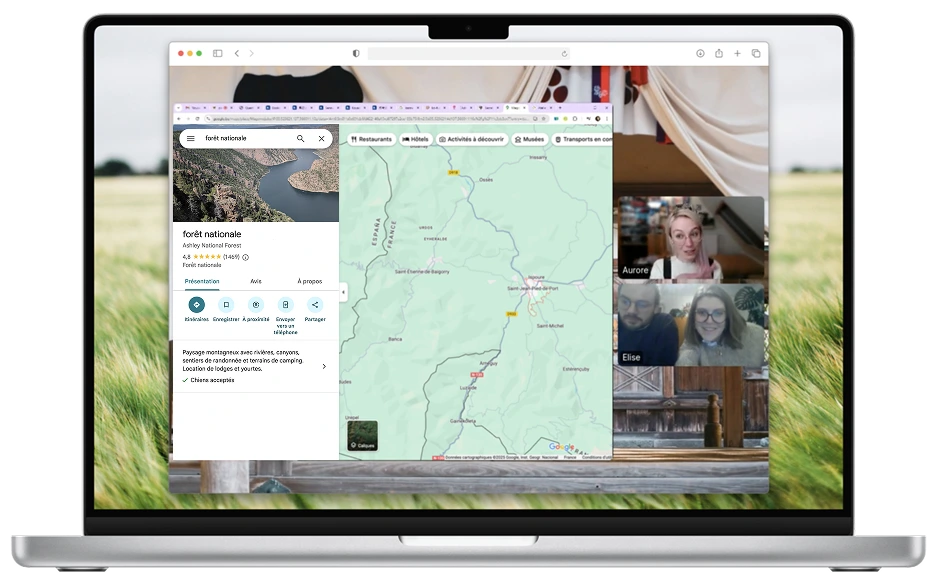Expand the place description chevron
Viewport: 937px width, 585px height.
323,367
